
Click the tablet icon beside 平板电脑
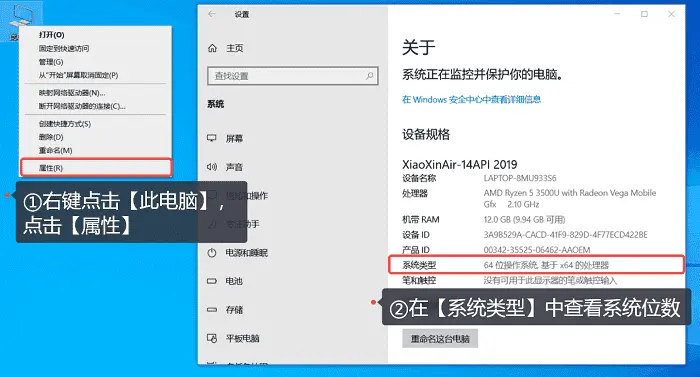click(x=212, y=338)
